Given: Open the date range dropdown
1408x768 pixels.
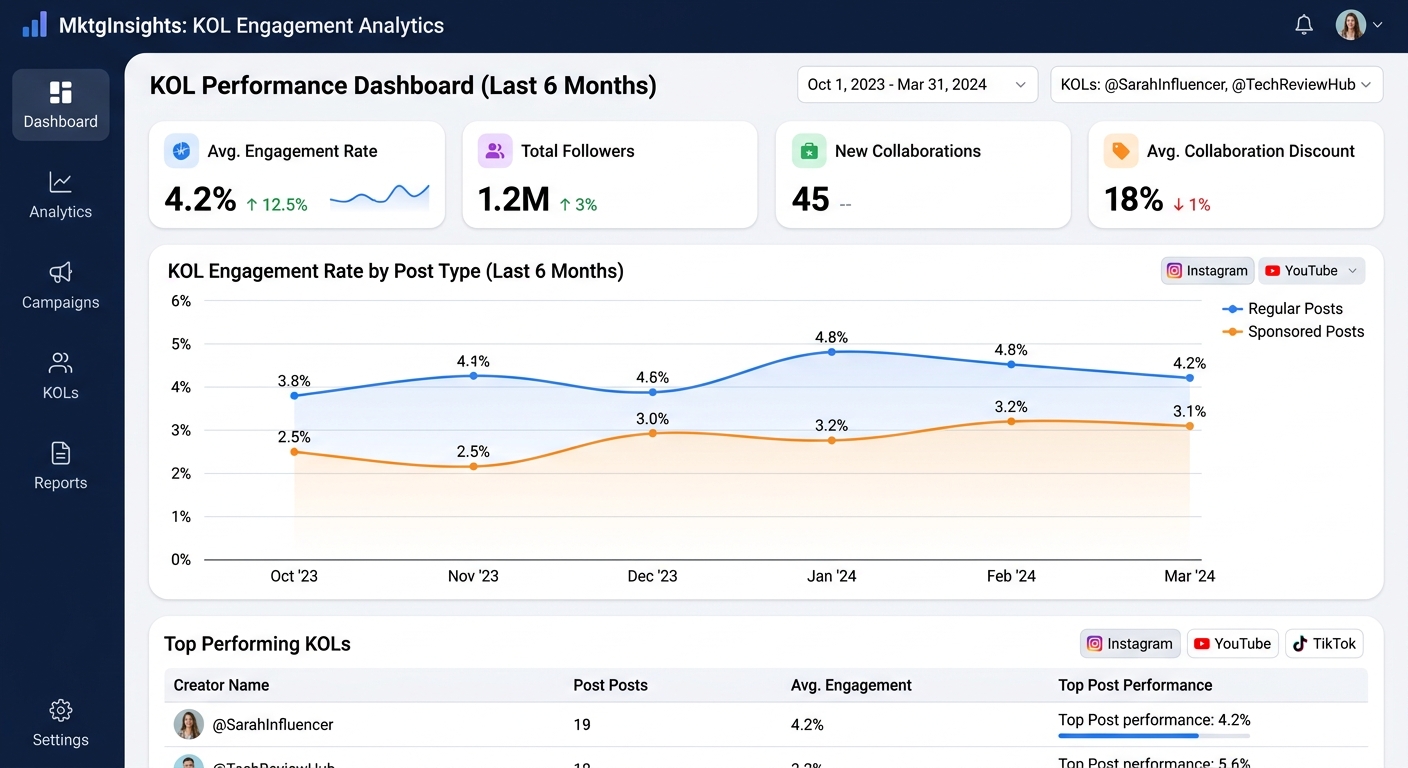Looking at the screenshot, I should coord(917,85).
